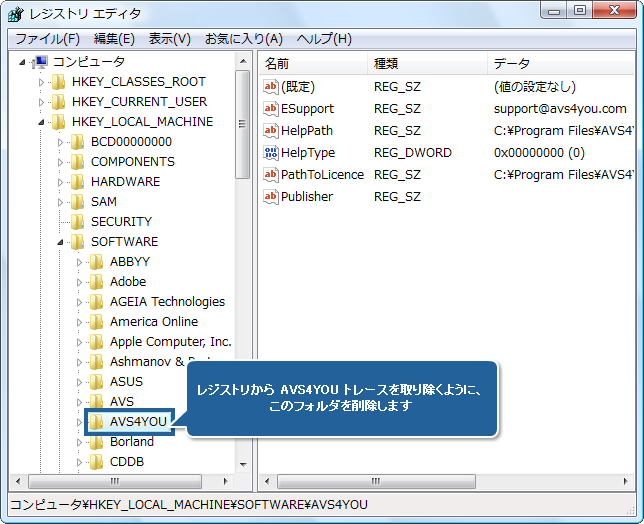Click the CDDB folder icon

[96, 462]
